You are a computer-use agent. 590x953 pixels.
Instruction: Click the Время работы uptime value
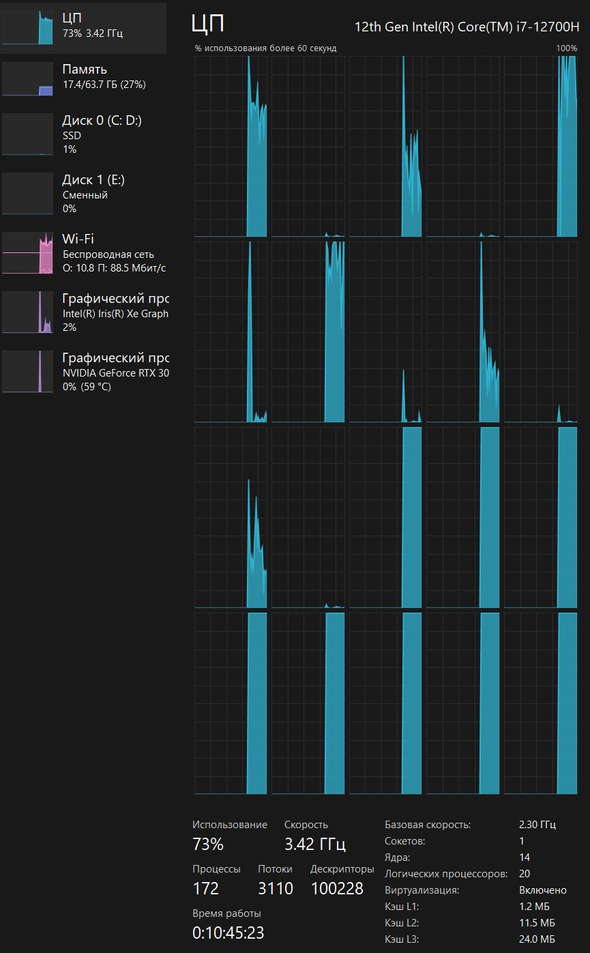pyautogui.click(x=228, y=933)
